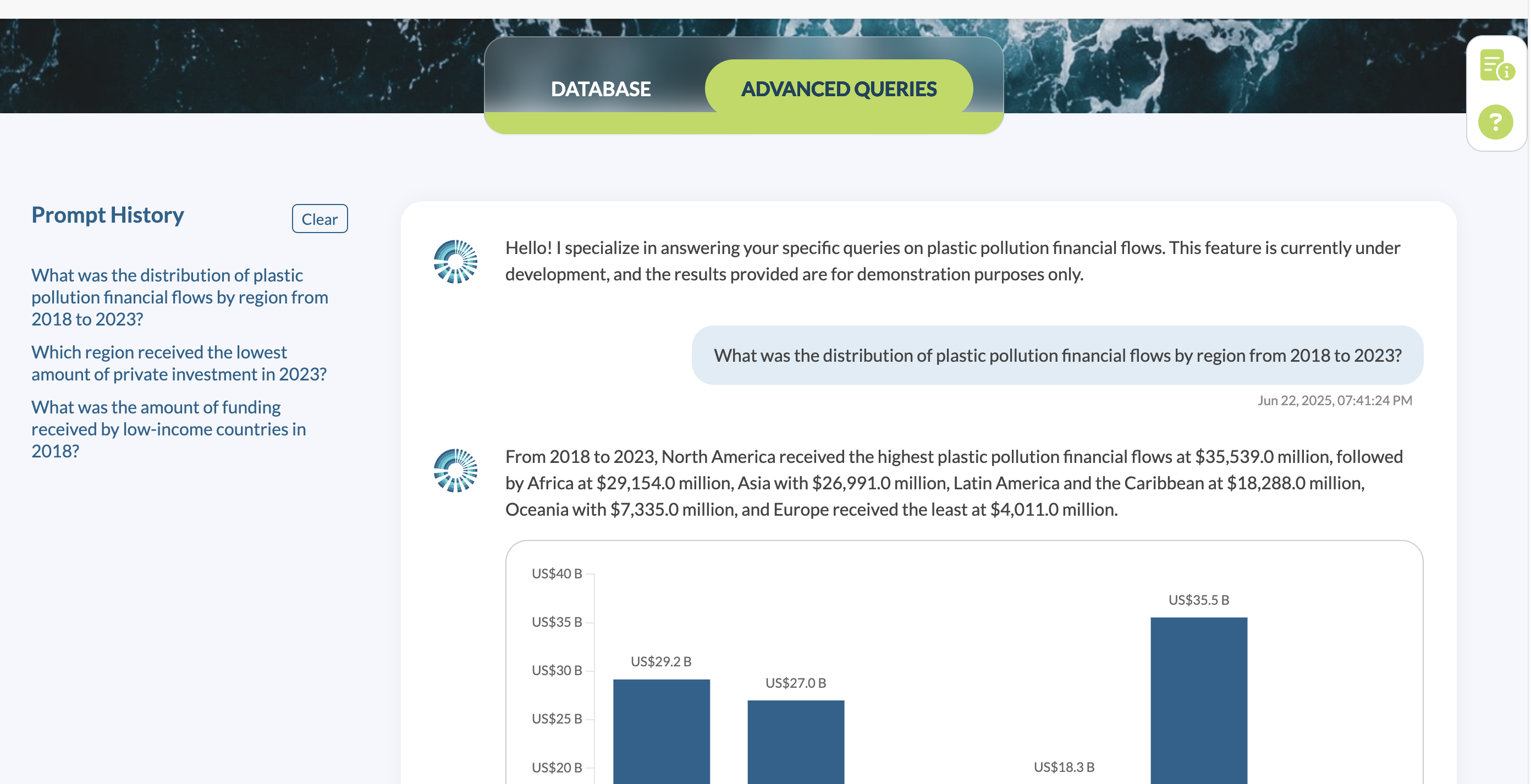Click the US$27.0 B bar in the chart
The image size is (1531, 784).
tap(796, 742)
